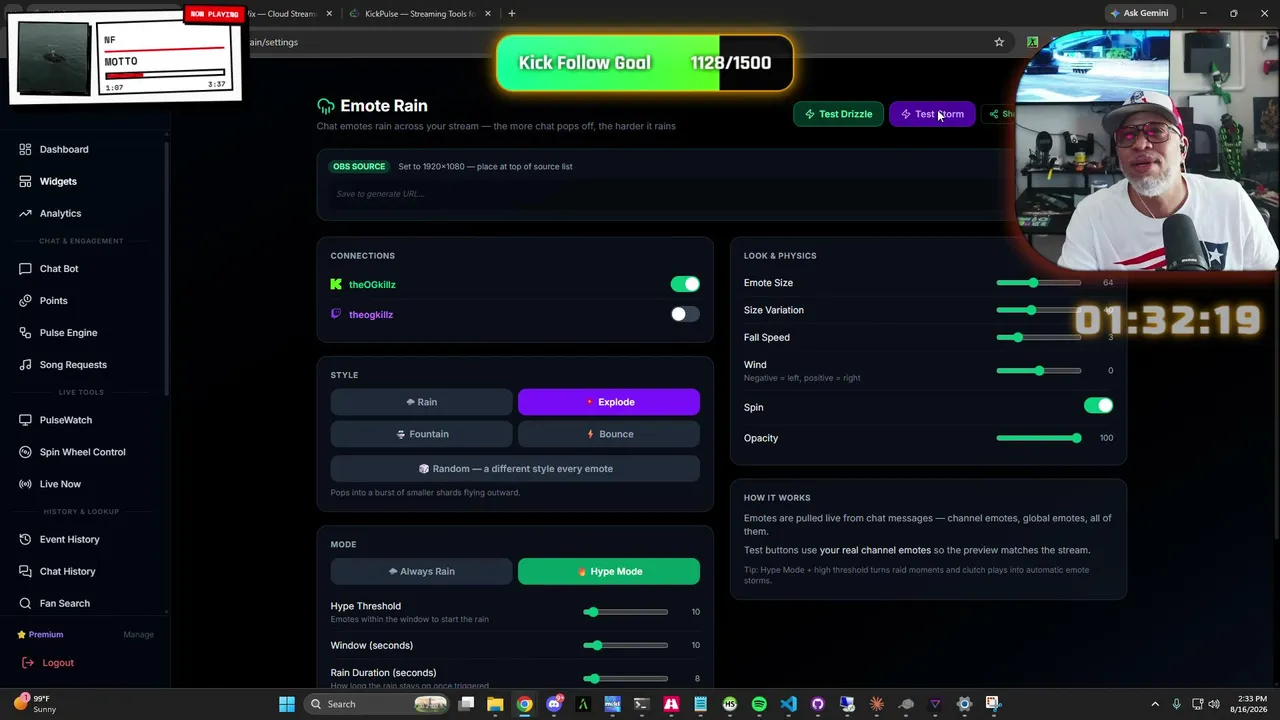Image resolution: width=1280 pixels, height=720 pixels.
Task: Click the Fan Search magnifier icon
Action: coord(25,604)
